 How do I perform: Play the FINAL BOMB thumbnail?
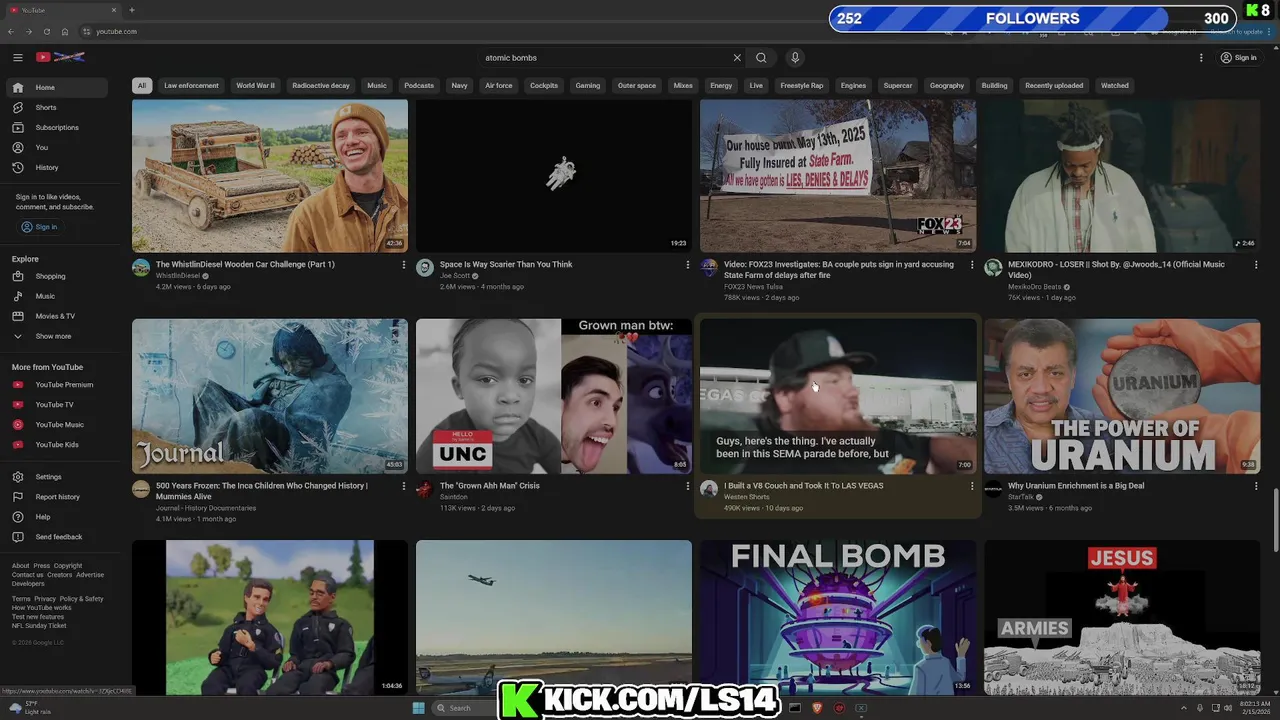[x=838, y=617]
